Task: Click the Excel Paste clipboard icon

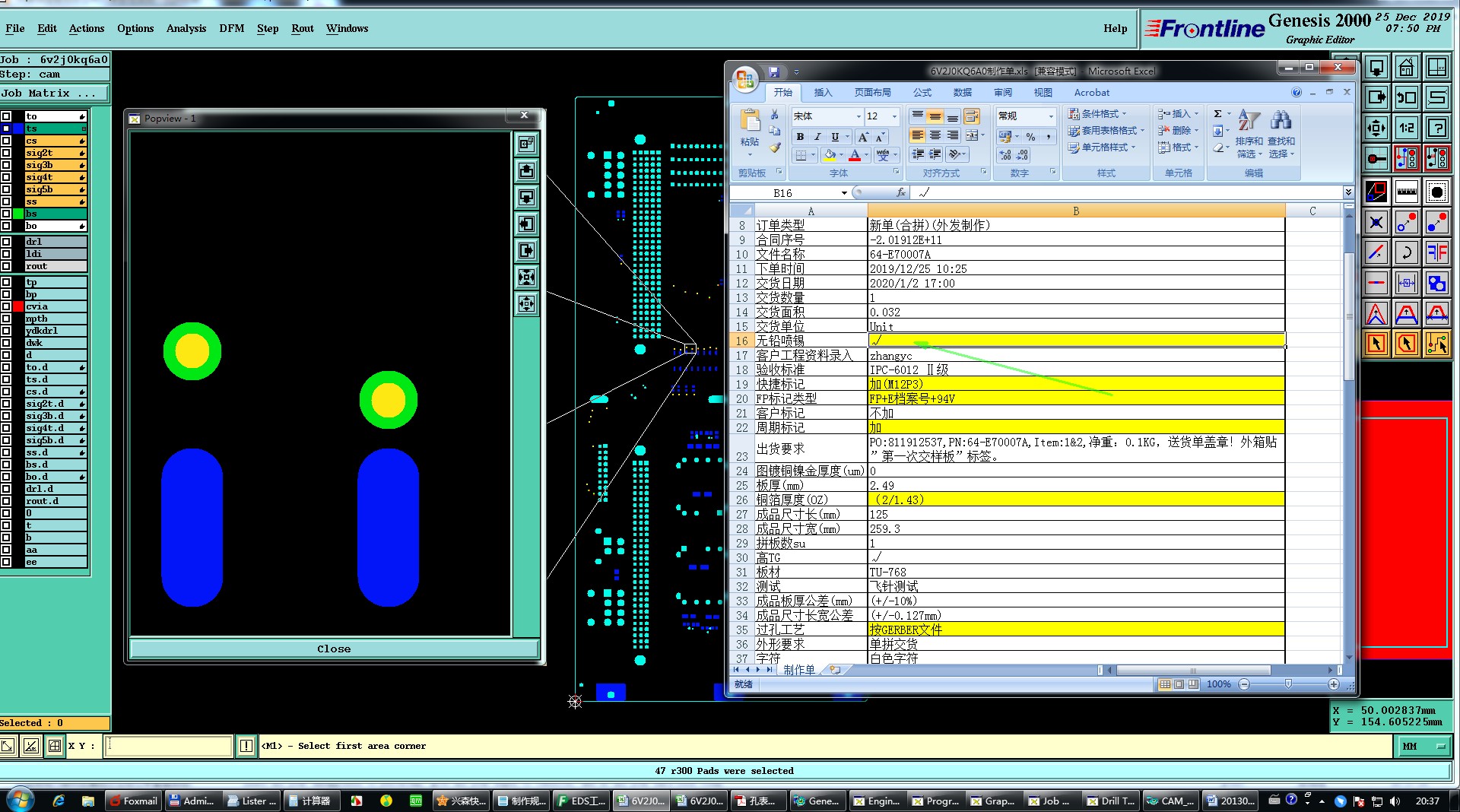Action: click(750, 121)
